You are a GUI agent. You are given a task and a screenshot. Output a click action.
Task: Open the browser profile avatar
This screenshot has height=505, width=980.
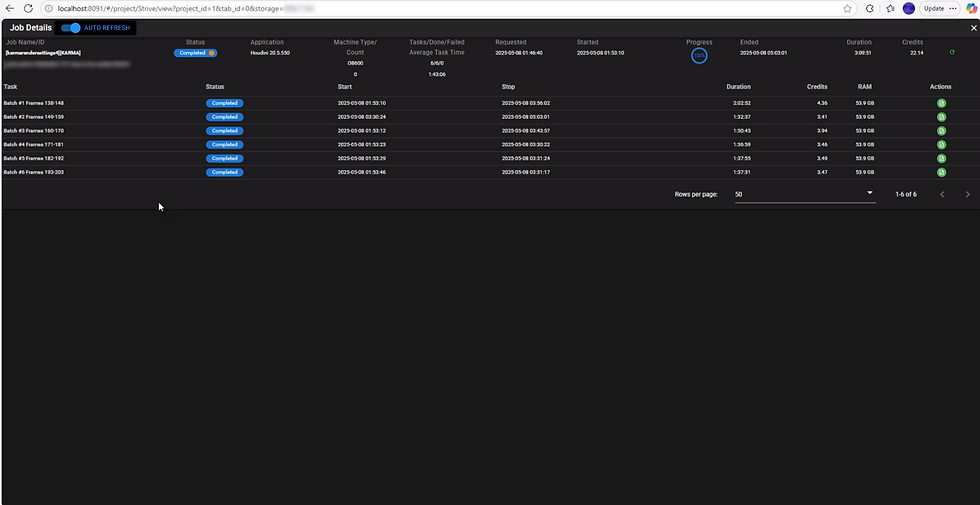909,9
